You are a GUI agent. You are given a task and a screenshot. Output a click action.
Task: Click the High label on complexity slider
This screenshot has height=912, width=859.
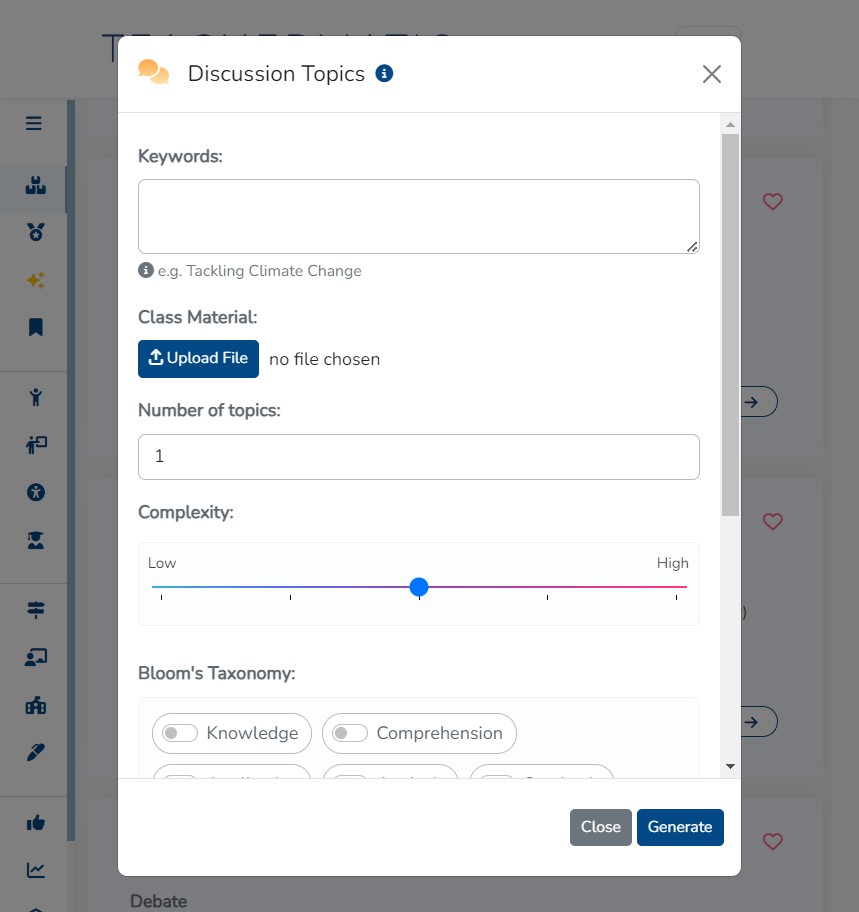coord(672,563)
